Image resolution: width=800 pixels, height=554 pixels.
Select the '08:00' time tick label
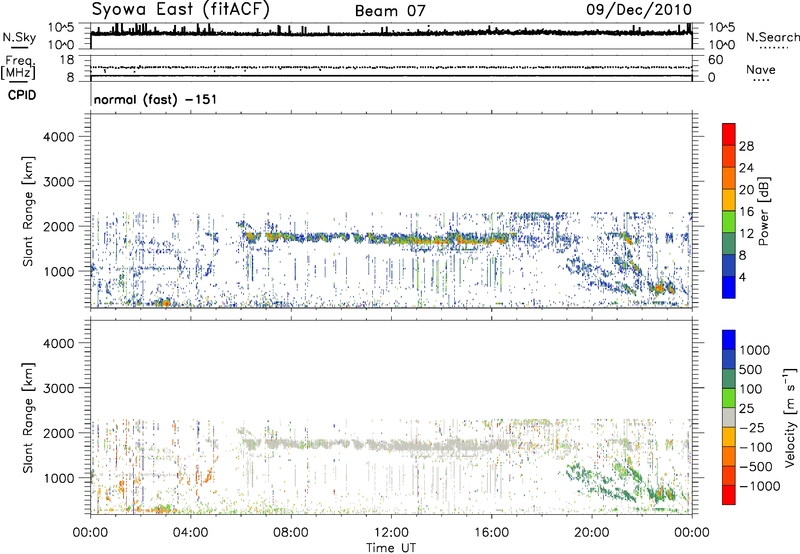pyautogui.click(x=290, y=533)
